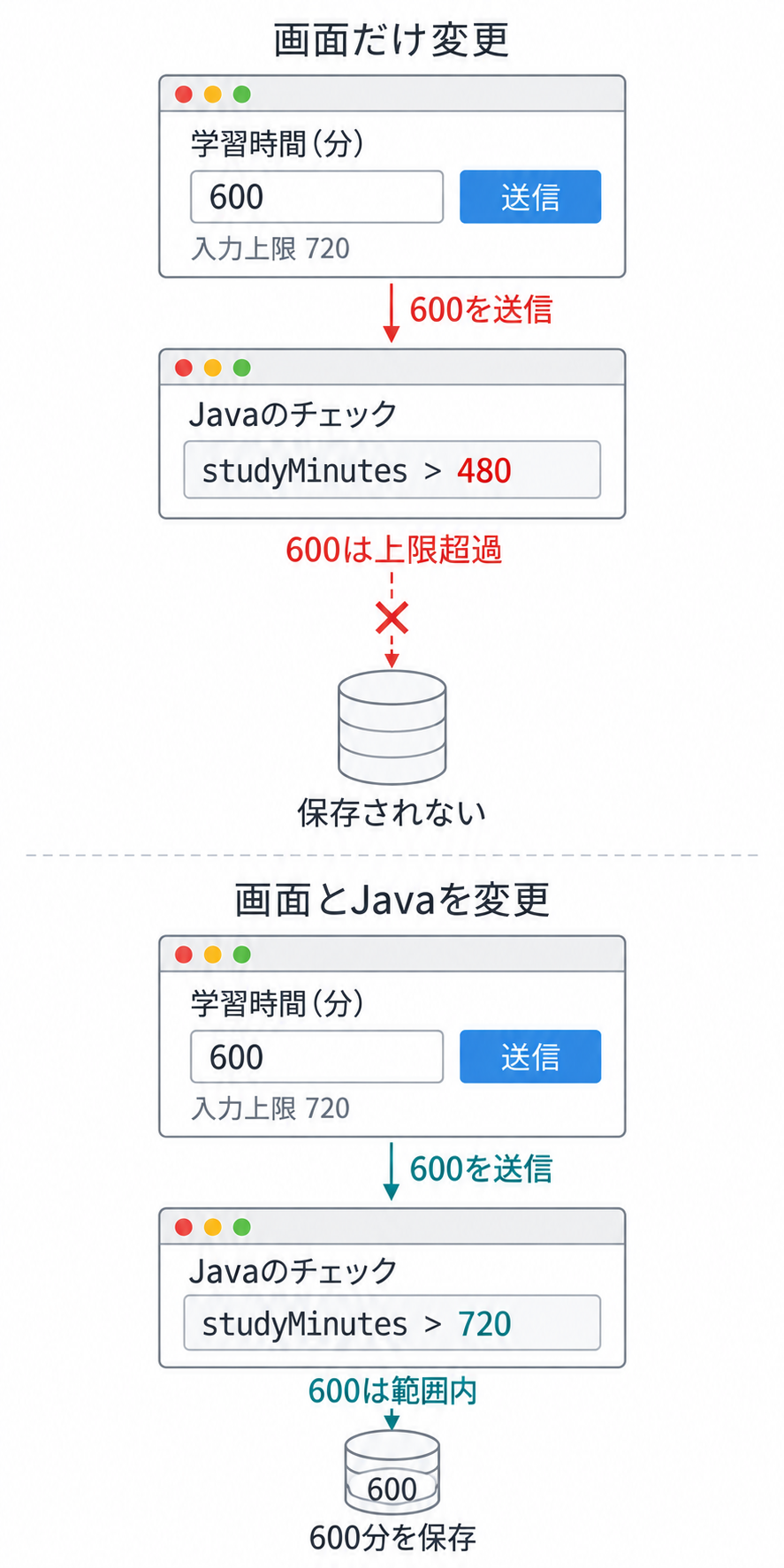Click the heading 画面だけ変更
The width and height of the screenshot is (784, 1568).
click(x=392, y=41)
